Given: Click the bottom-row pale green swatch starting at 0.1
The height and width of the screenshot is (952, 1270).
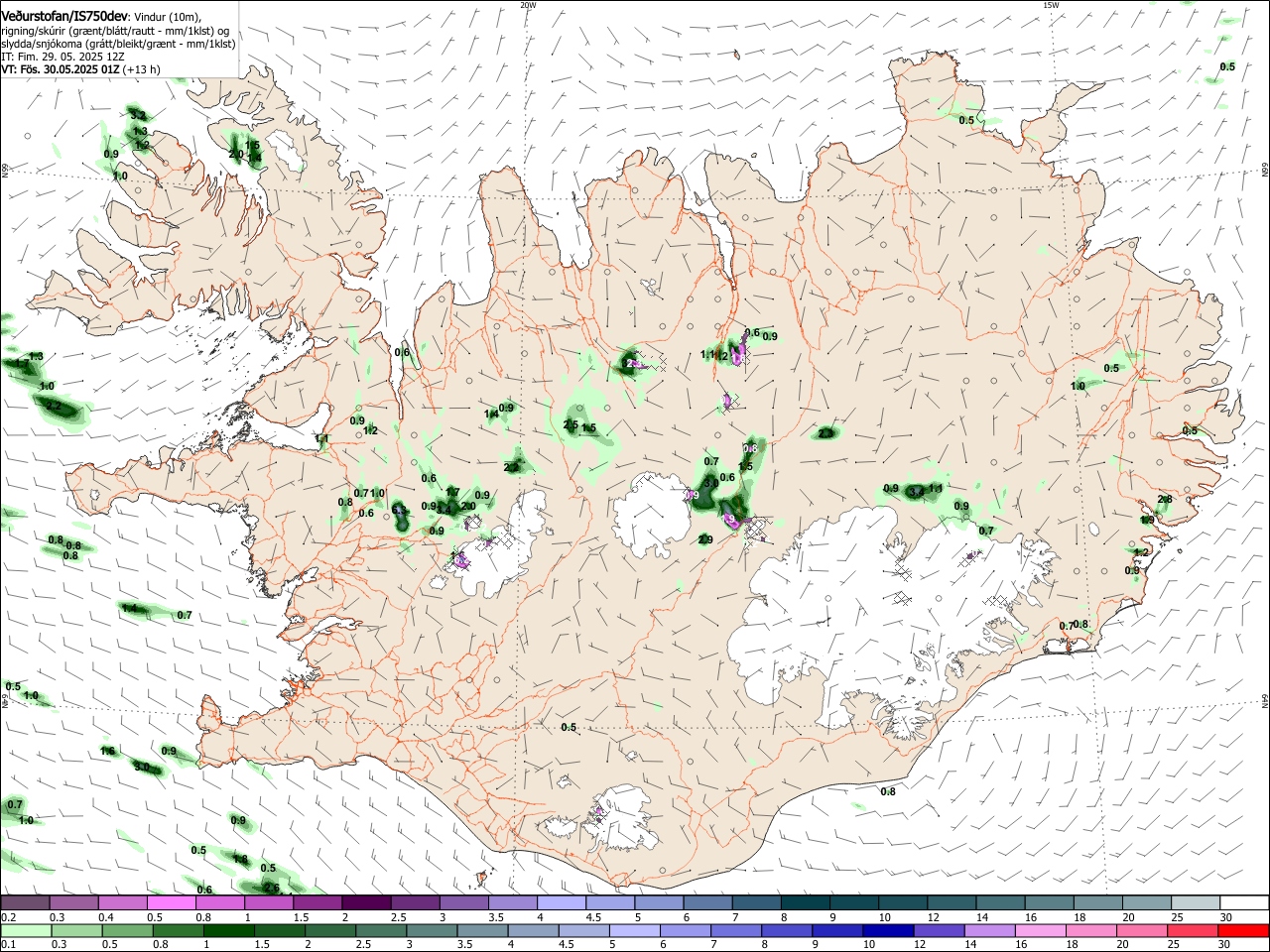Looking at the screenshot, I should [x=25, y=930].
